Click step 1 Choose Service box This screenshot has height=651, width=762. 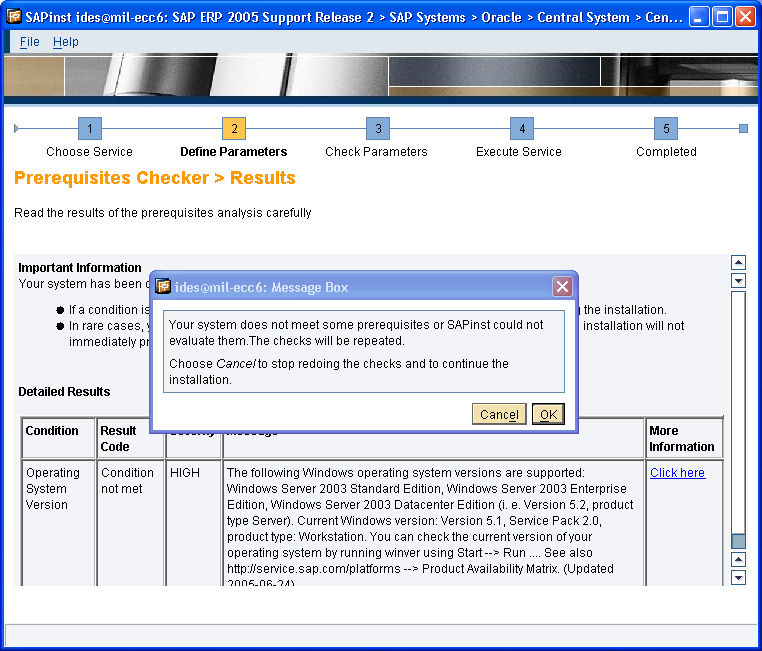[x=90, y=128]
